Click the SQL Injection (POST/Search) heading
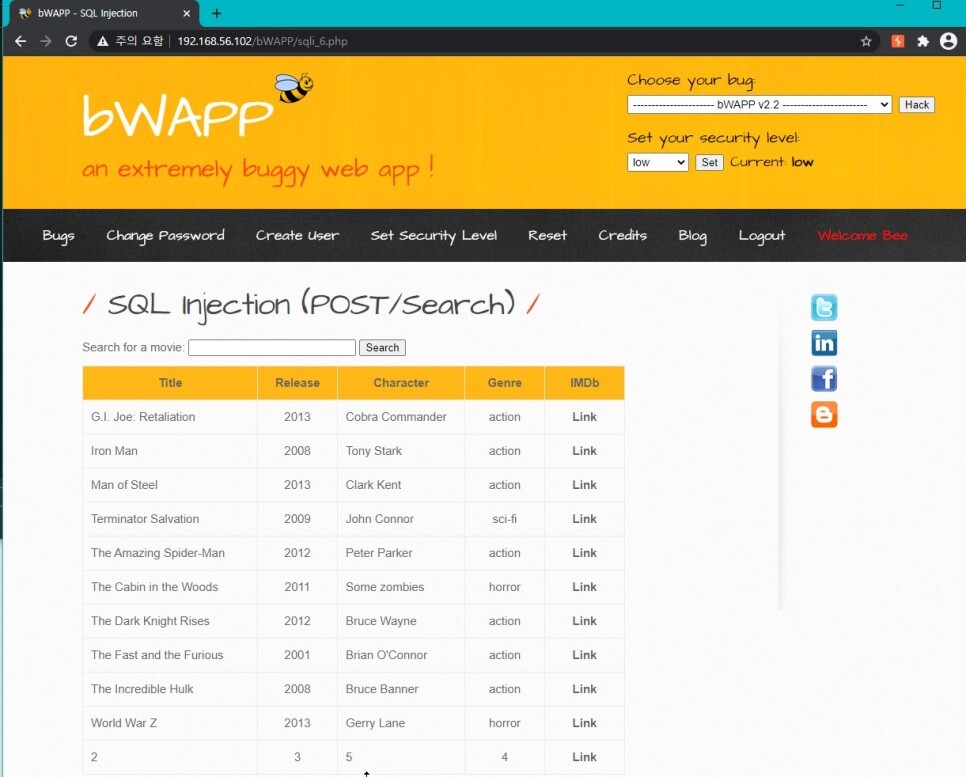The width and height of the screenshot is (966, 777). 311,304
